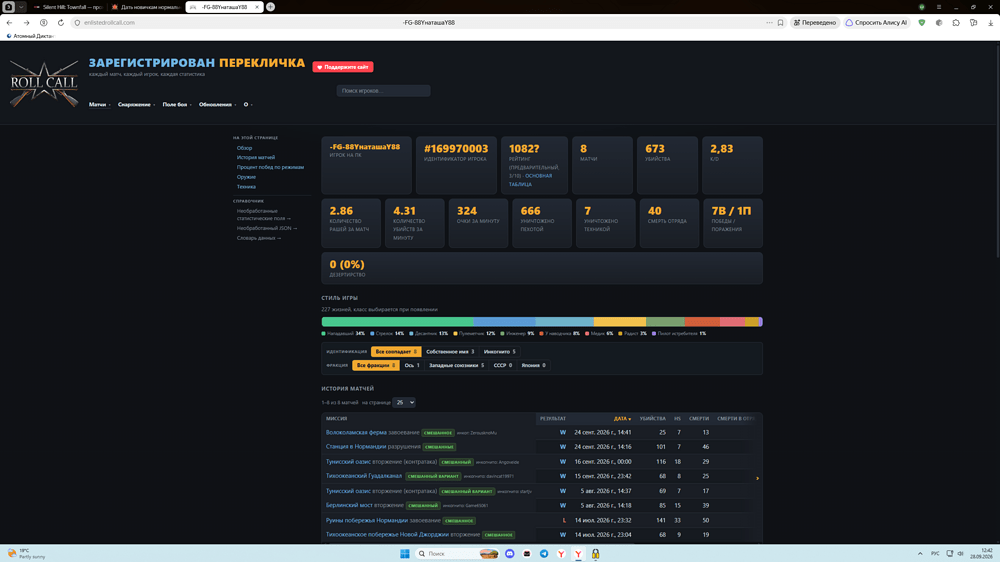The height and width of the screenshot is (562, 1000).
Task: Click the Переведено translation button
Action: pos(814,22)
